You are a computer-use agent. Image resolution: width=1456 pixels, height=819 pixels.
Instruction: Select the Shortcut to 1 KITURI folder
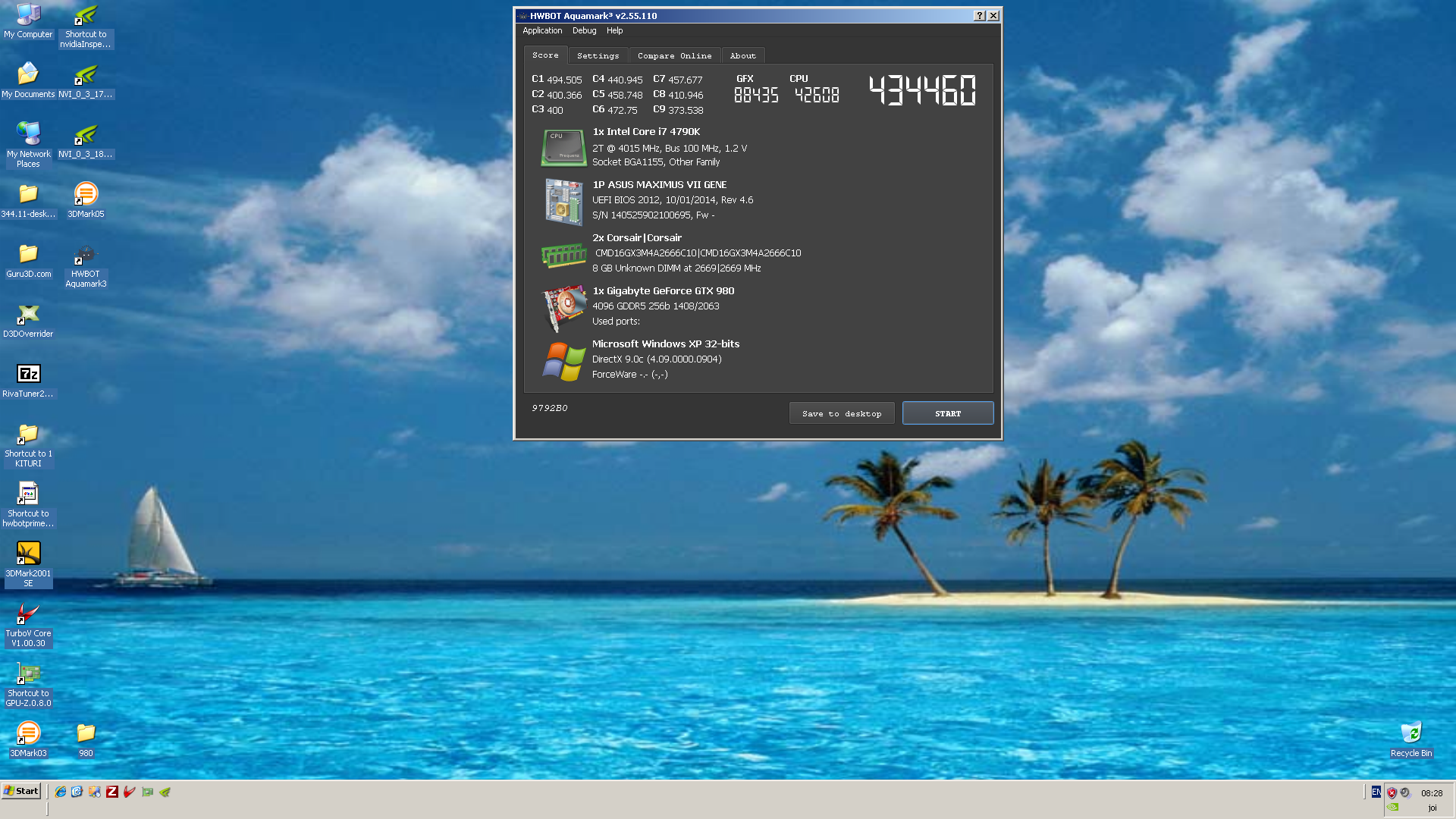28,445
